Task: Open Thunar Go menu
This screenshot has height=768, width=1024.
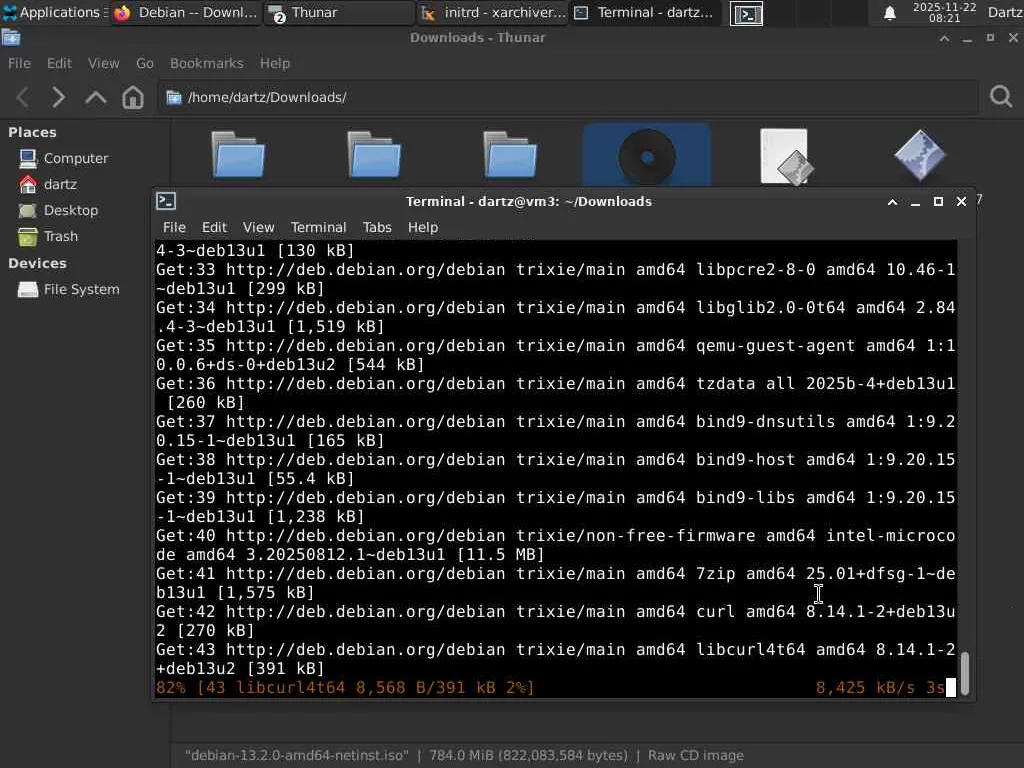Action: tap(145, 63)
